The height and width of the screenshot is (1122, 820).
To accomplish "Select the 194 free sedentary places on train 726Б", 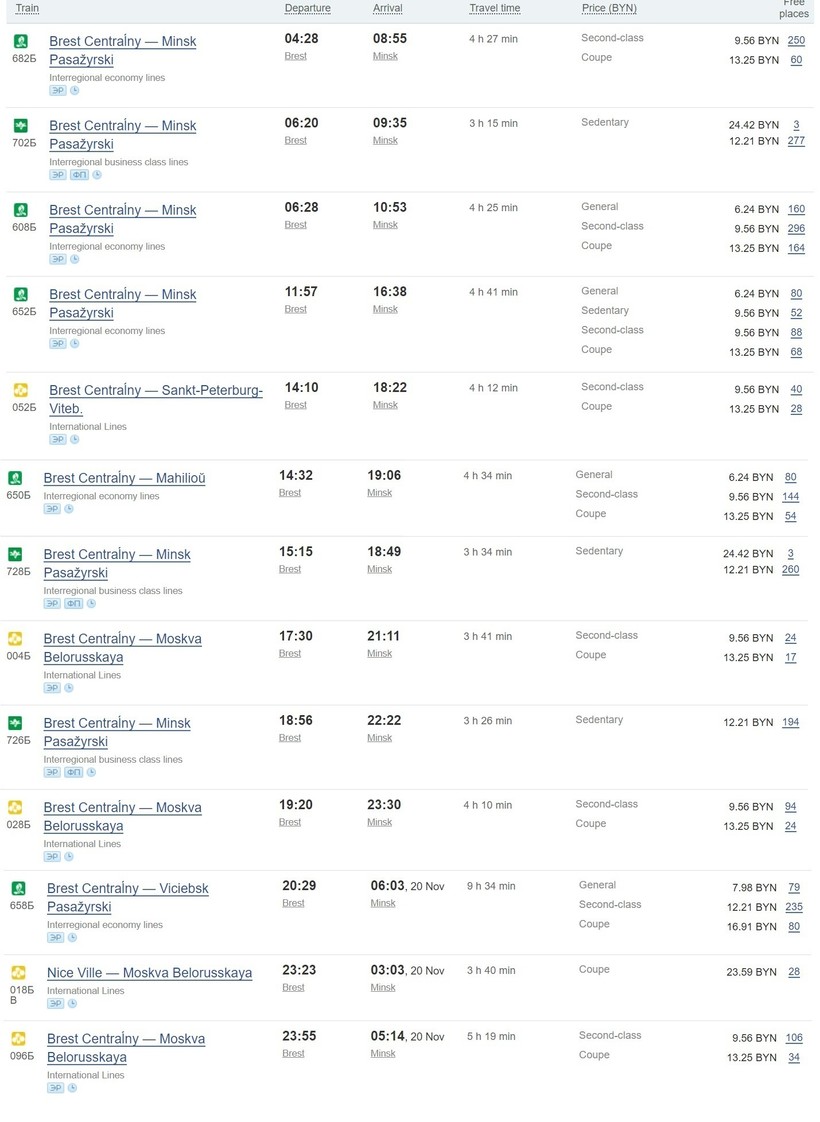I will pyautogui.click(x=790, y=722).
